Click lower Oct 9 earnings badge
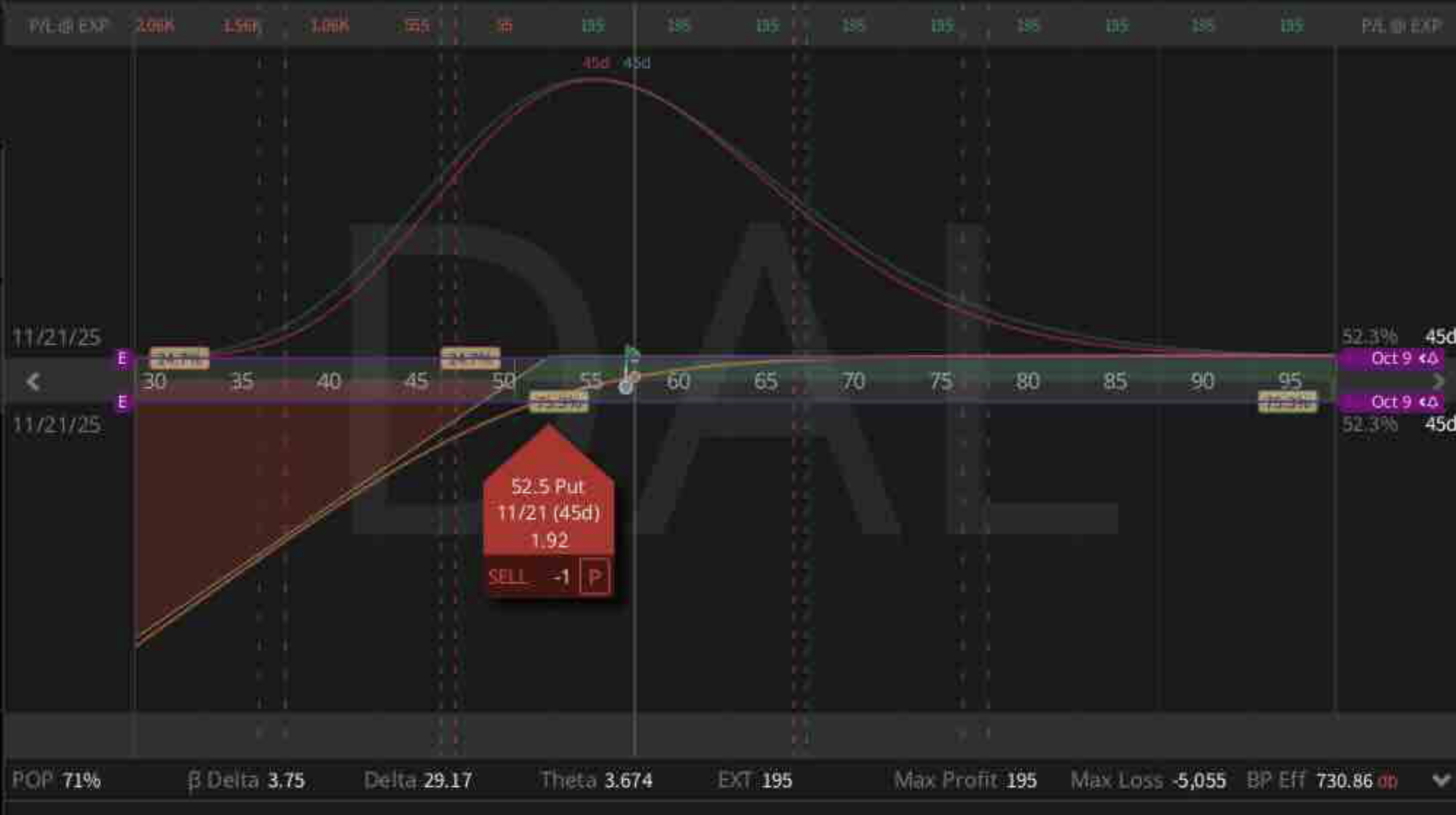1456x815 pixels. coord(1392,402)
